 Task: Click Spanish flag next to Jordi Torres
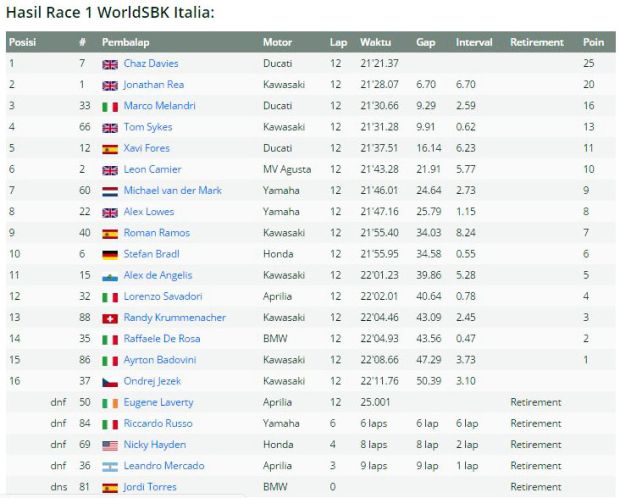(x=110, y=488)
